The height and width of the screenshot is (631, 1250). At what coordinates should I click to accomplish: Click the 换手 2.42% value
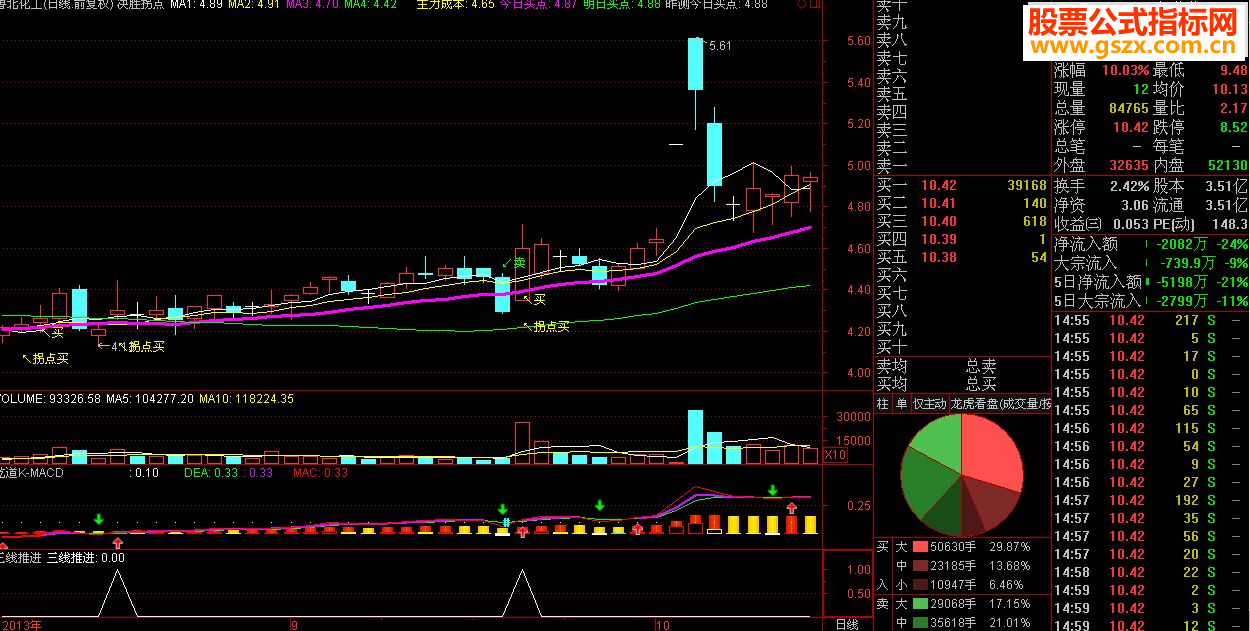1129,186
